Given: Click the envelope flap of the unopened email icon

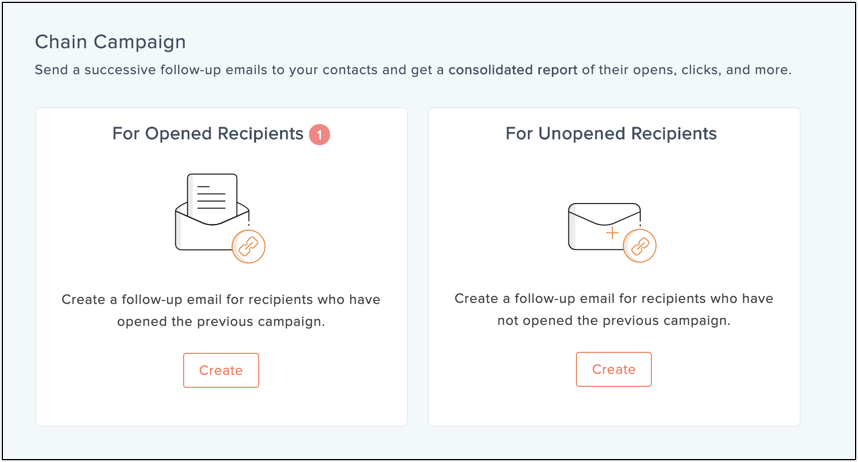Looking at the screenshot, I should 604,215.
